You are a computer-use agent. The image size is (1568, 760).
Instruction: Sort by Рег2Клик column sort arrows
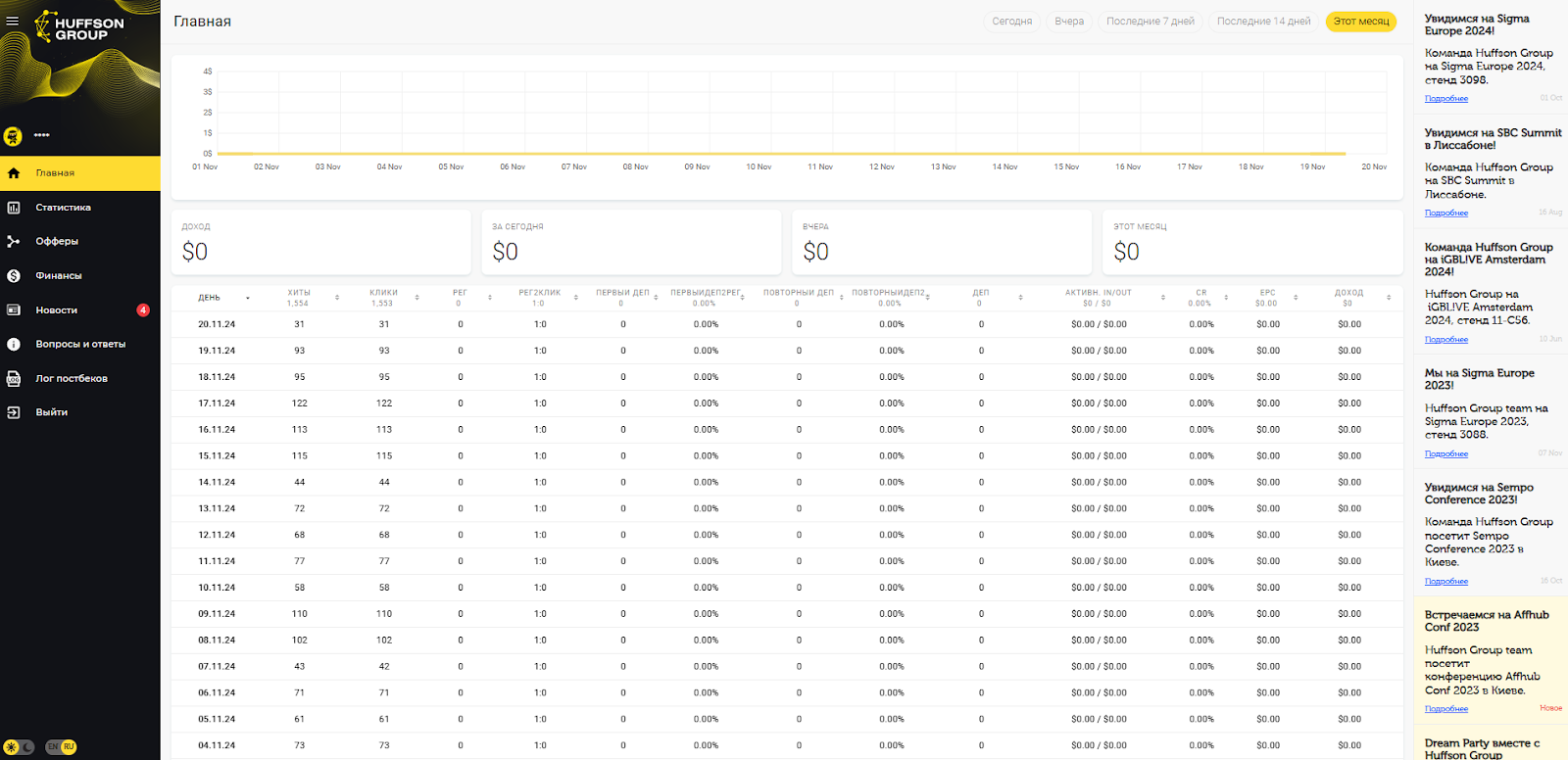pos(575,298)
